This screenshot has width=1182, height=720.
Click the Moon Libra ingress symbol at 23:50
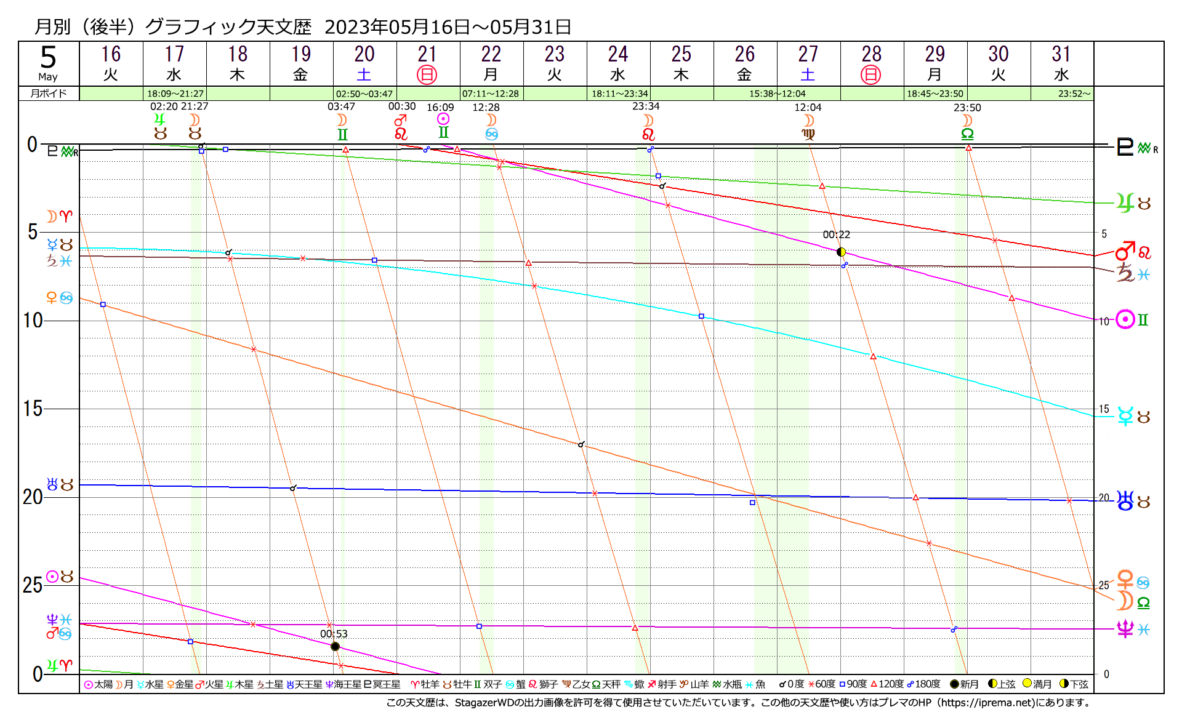point(967,126)
